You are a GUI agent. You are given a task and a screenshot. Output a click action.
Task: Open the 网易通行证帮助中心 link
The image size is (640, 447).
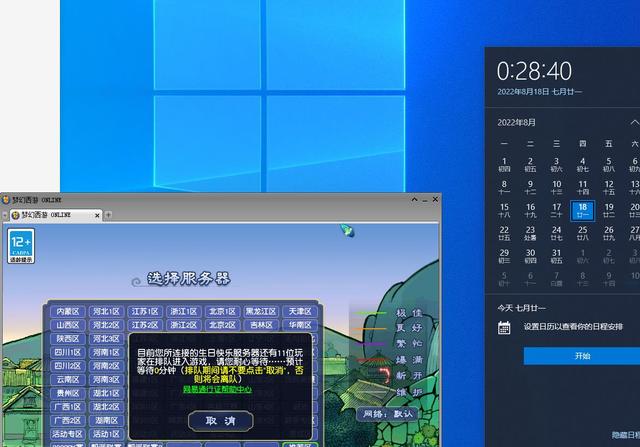point(217,389)
